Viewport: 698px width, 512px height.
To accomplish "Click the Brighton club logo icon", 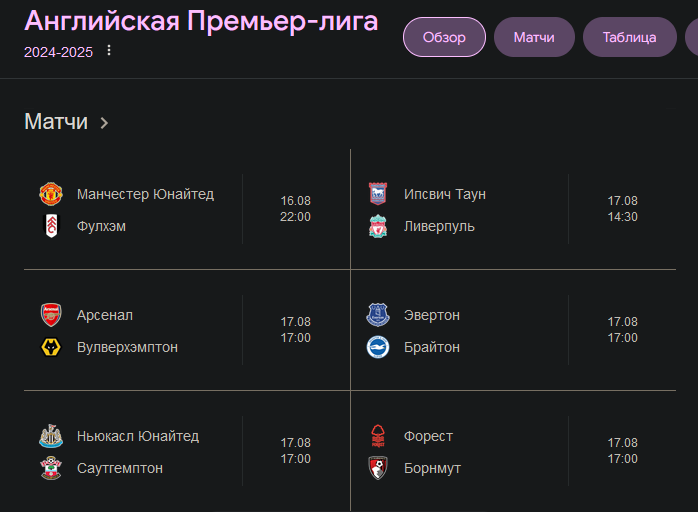I will [378, 347].
